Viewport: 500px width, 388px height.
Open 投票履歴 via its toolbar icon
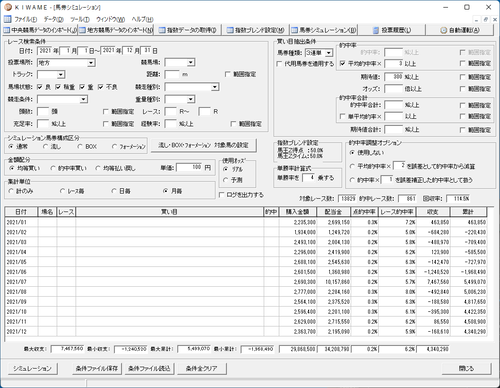click(x=376, y=30)
